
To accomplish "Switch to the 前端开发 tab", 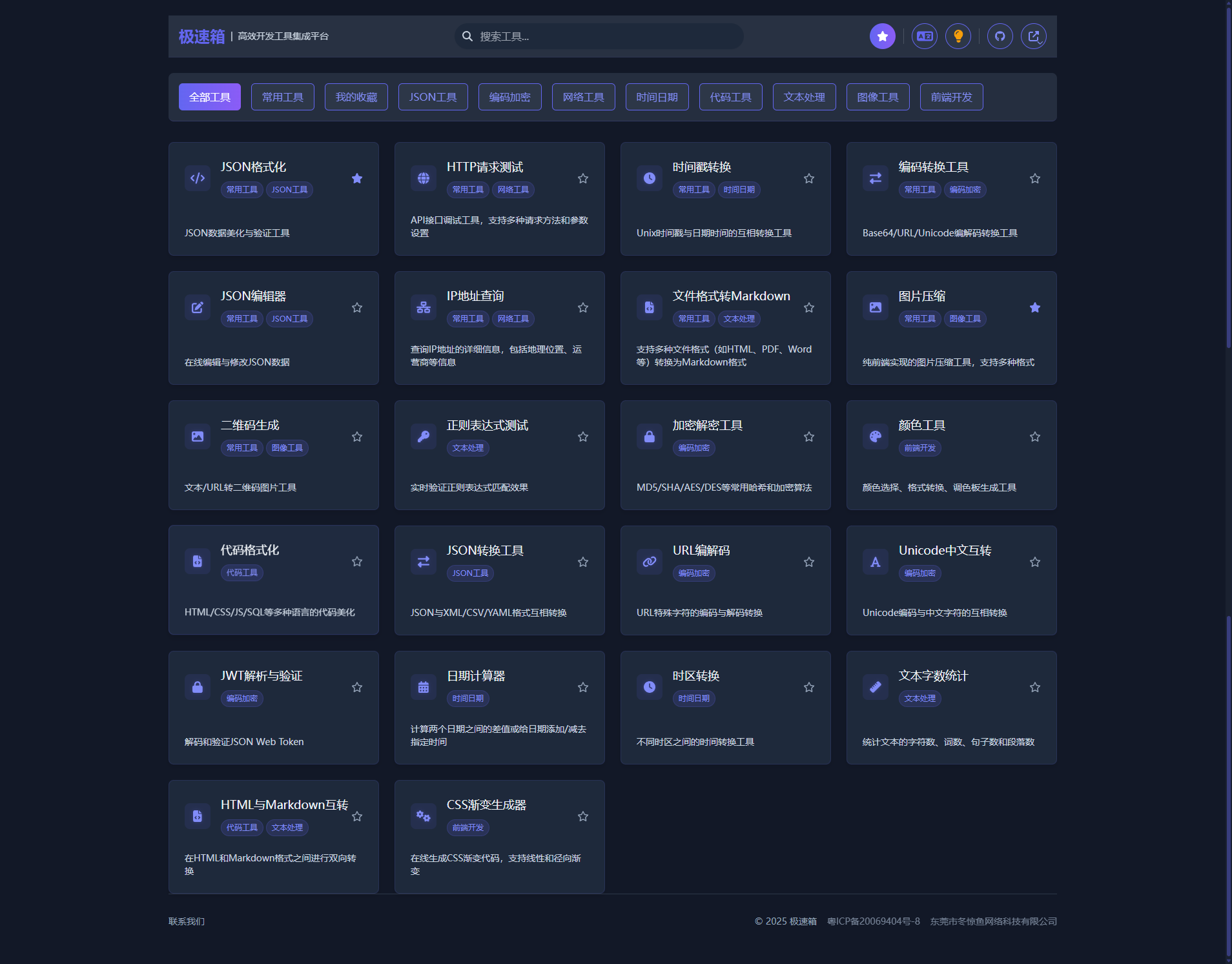I will (x=952, y=97).
